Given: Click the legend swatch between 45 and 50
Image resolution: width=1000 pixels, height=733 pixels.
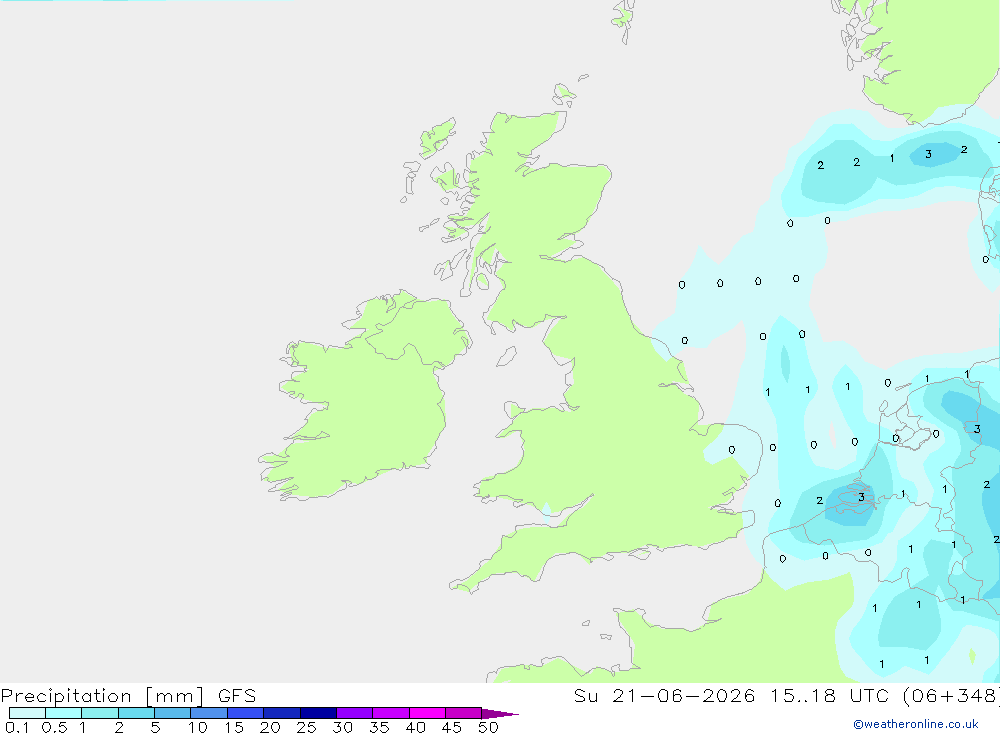Looking at the screenshot, I should pyautogui.click(x=463, y=713).
